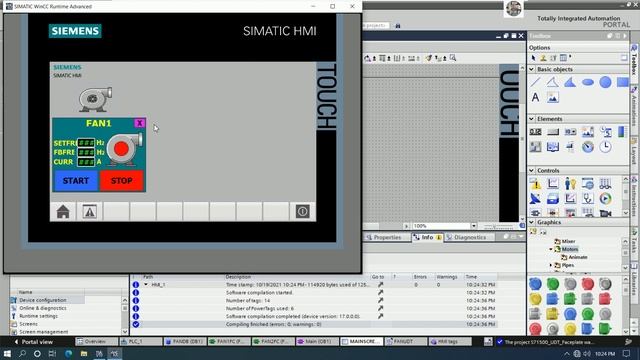Open the alarm warning triangle button in HMI

pos(90,211)
